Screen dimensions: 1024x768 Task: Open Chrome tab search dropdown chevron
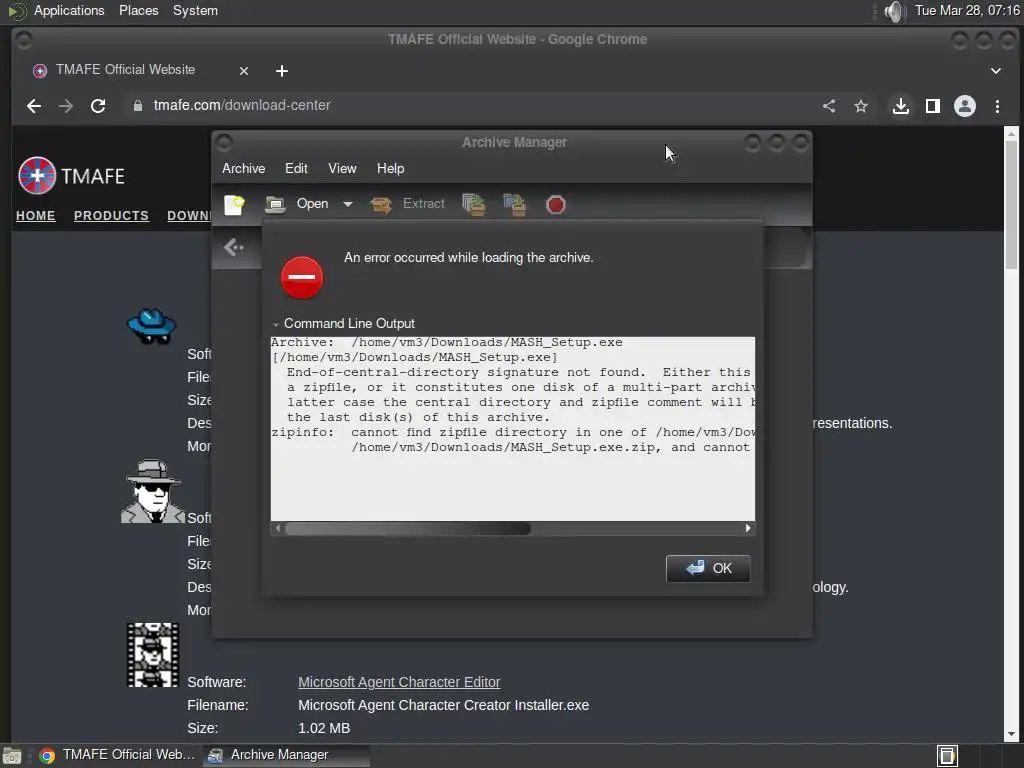click(x=996, y=71)
